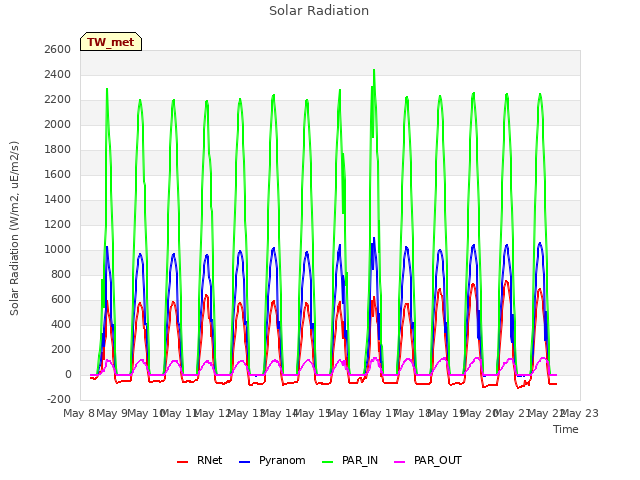640x480 pixels.
Task: Click the Solar Radiation chart title
Action: coord(319,11)
